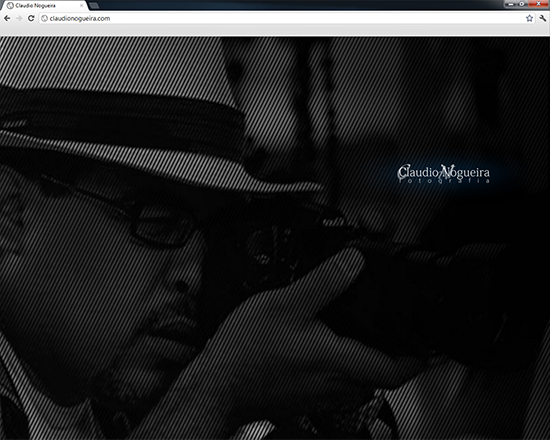Close the browser window with red X
This screenshot has width=550, height=440.
click(538, 4)
